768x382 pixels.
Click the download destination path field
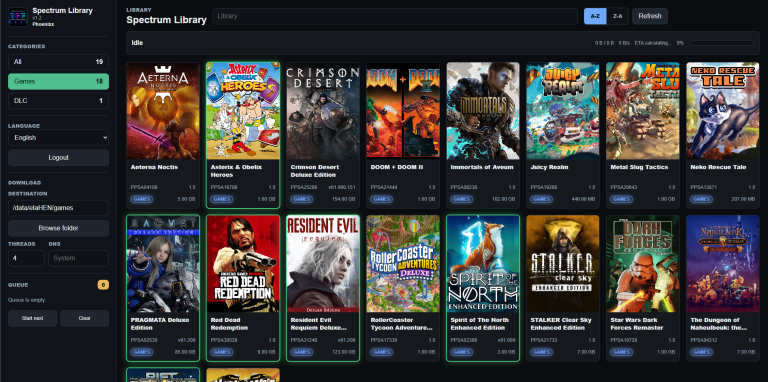[x=58, y=208]
